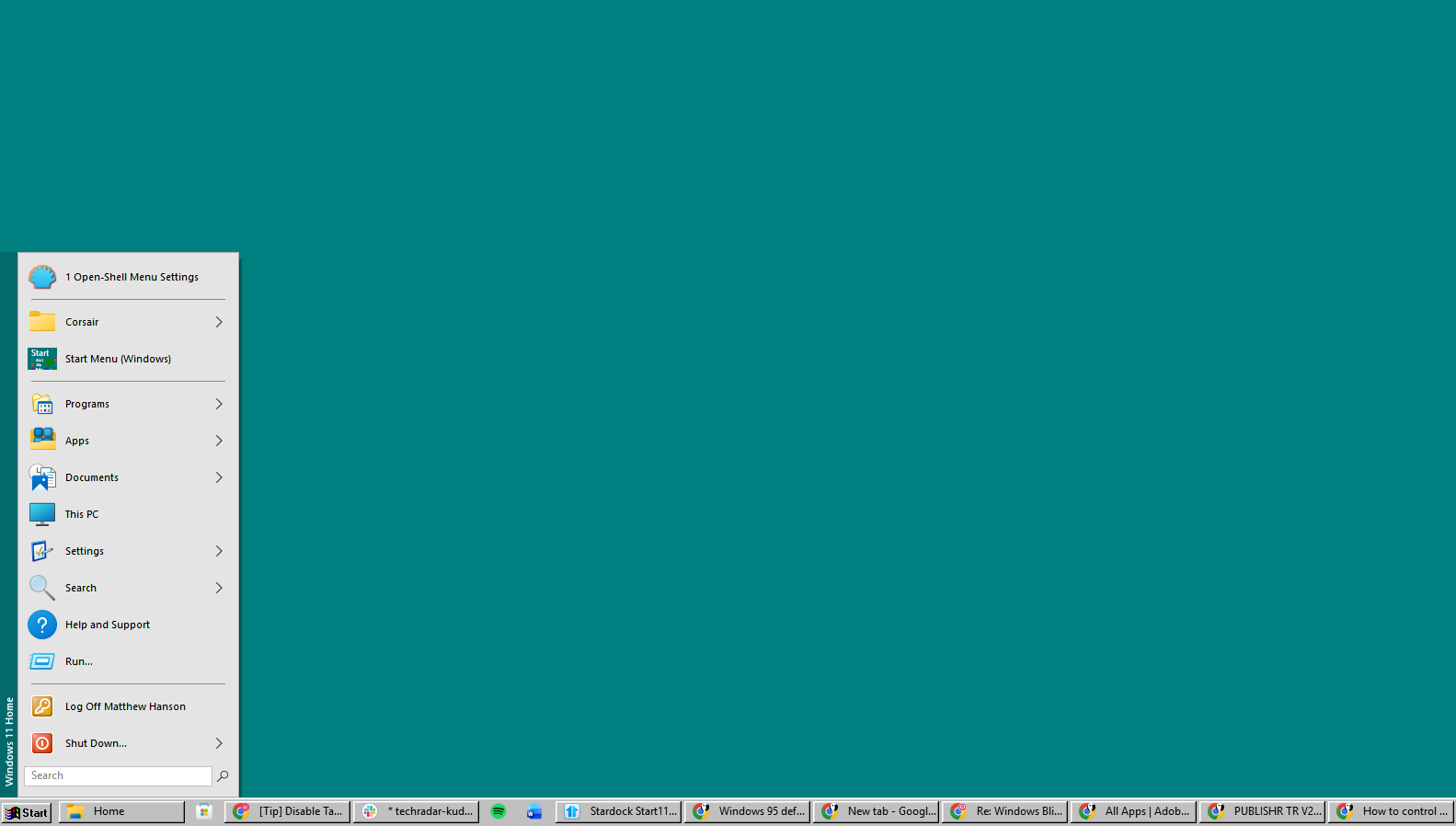The image size is (1456, 826).
Task: Select 1 Open-Shell Menu Settings entry
Action: point(128,277)
